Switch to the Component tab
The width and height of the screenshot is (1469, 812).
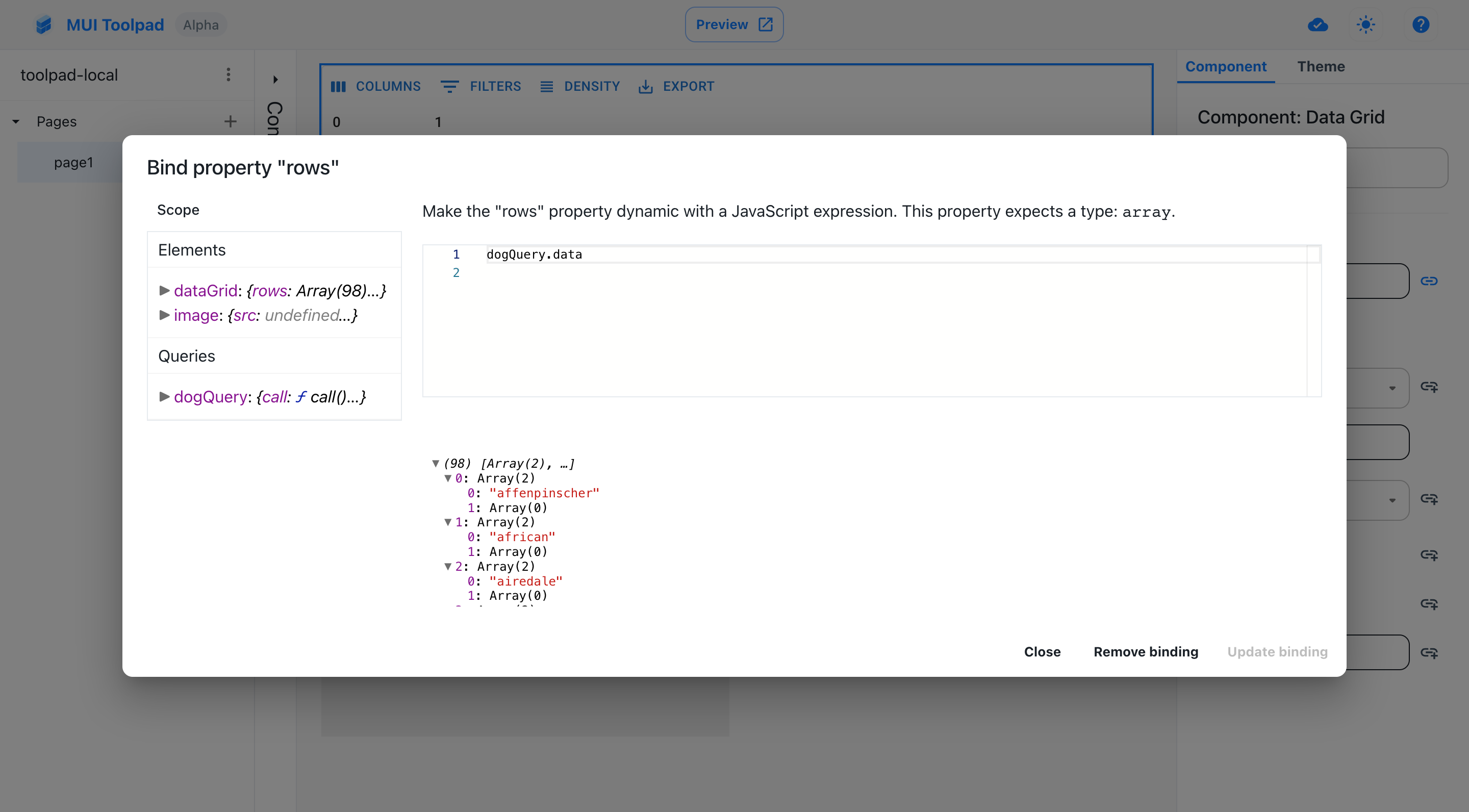(x=1226, y=67)
